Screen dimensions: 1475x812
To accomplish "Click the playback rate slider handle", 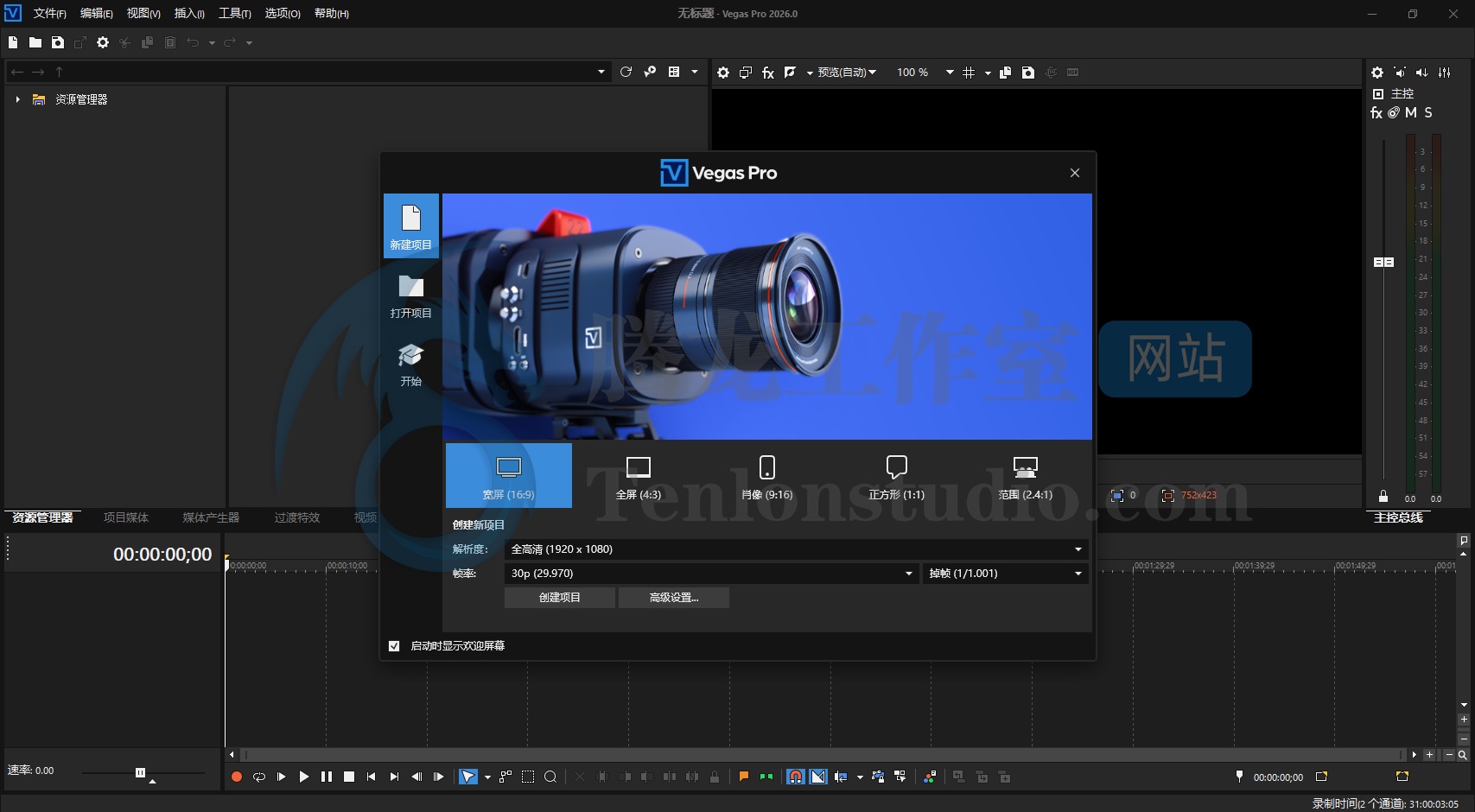I will click(140, 772).
